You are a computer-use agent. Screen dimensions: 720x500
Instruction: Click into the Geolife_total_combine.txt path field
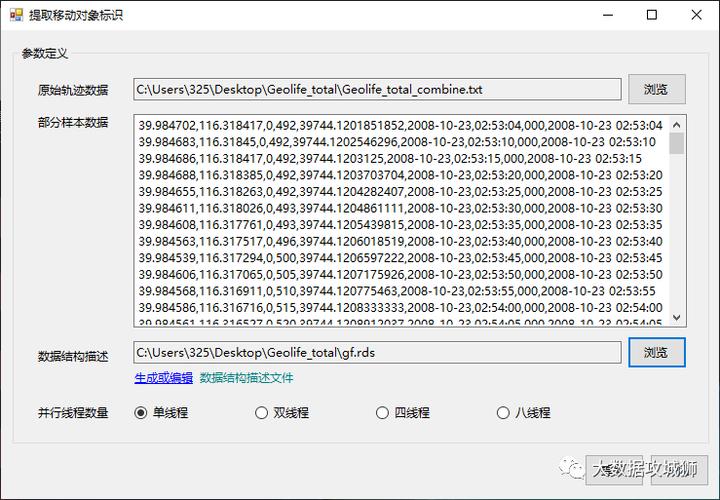click(377, 89)
